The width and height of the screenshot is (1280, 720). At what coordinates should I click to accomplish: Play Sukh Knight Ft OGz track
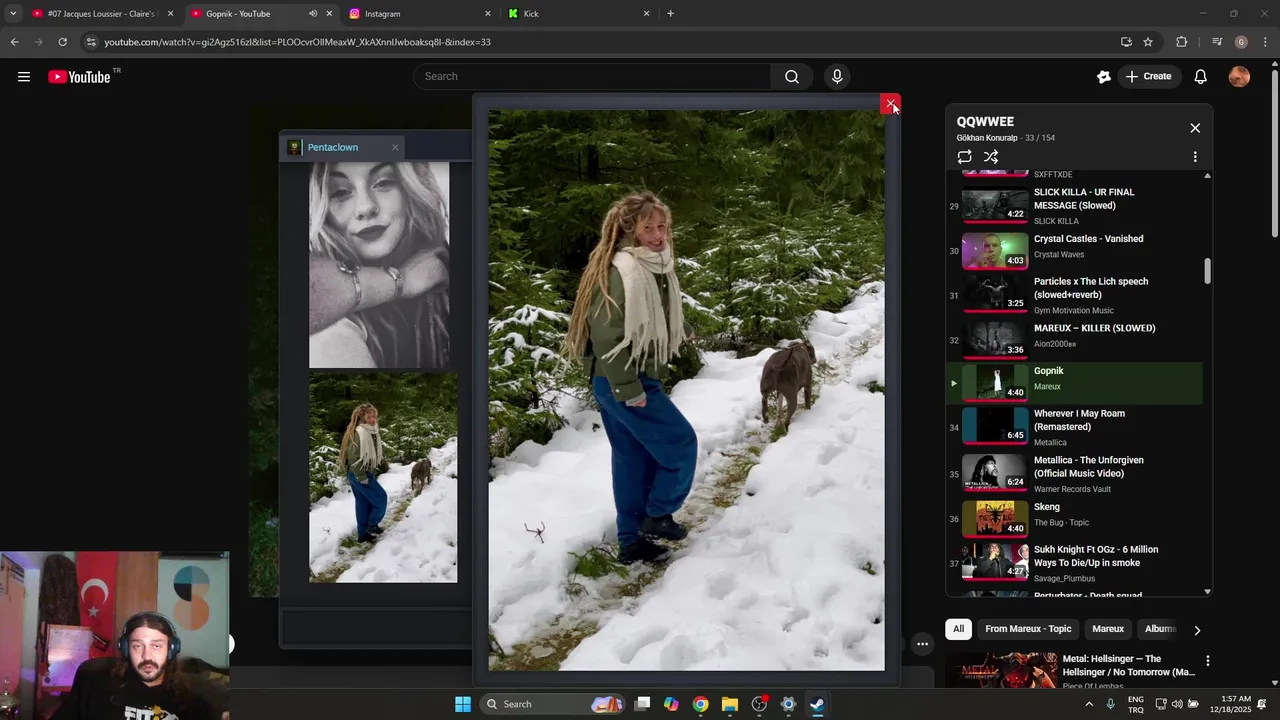pyautogui.click(x=1075, y=563)
